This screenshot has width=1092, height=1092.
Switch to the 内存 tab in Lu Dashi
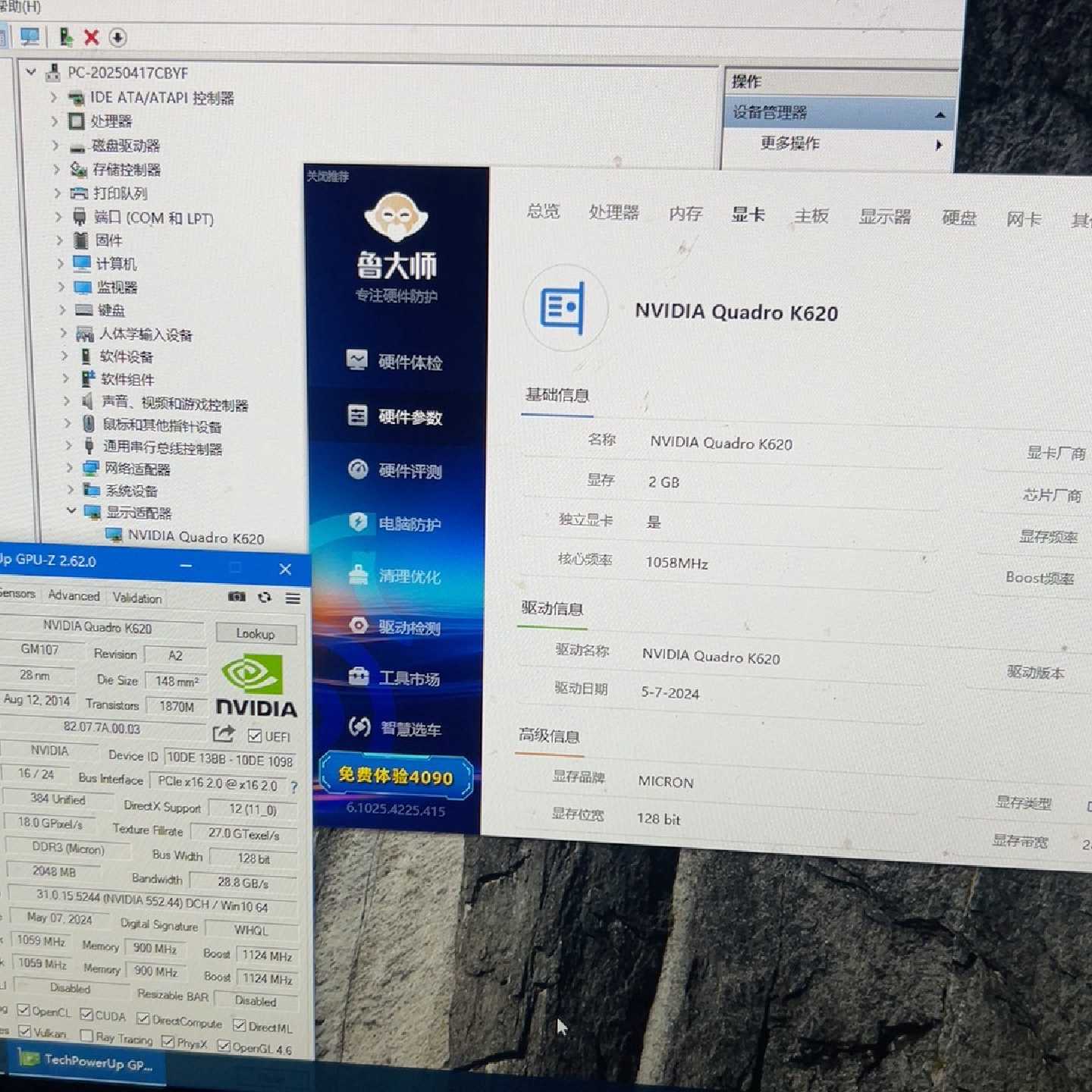686,214
